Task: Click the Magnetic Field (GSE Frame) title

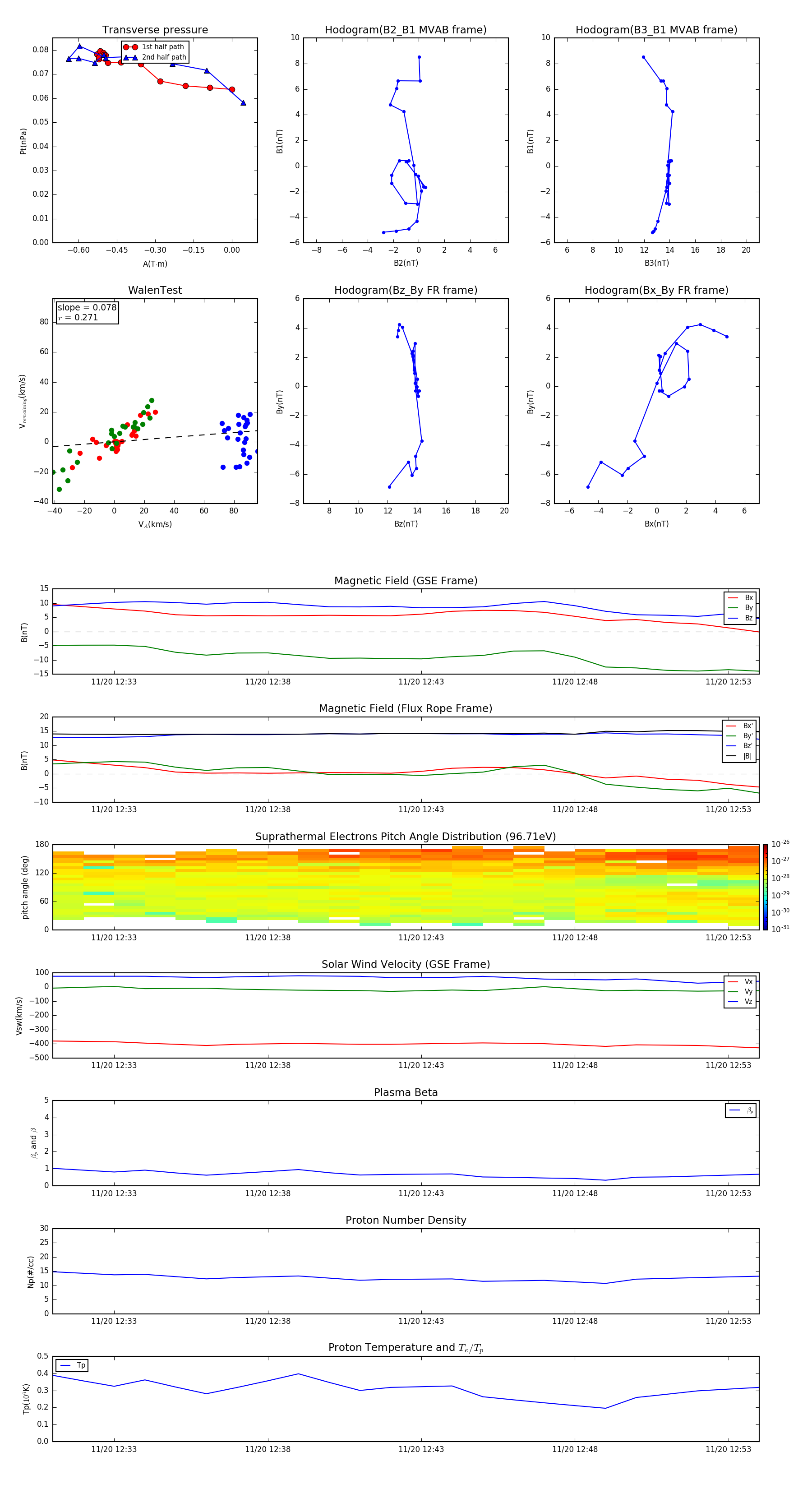Action: coord(405,581)
